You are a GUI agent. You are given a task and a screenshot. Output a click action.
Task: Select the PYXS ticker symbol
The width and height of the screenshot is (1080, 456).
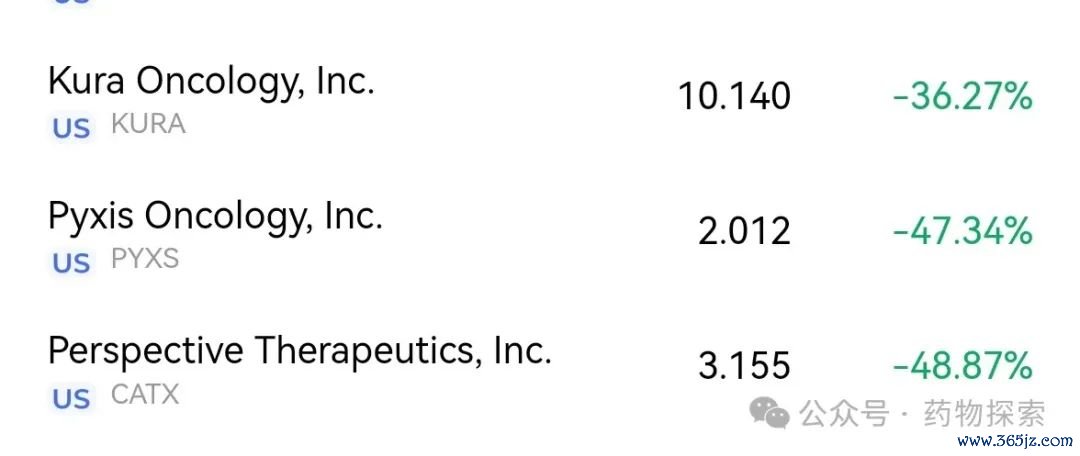pos(145,259)
